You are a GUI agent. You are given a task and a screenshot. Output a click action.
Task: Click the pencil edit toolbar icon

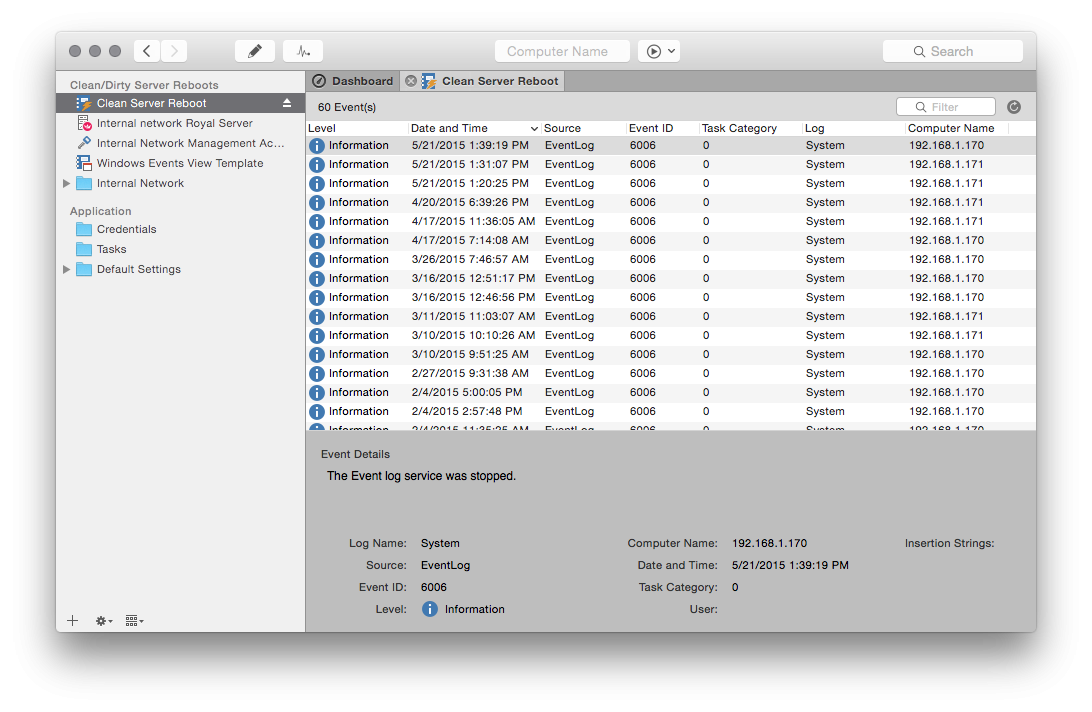click(x=255, y=51)
